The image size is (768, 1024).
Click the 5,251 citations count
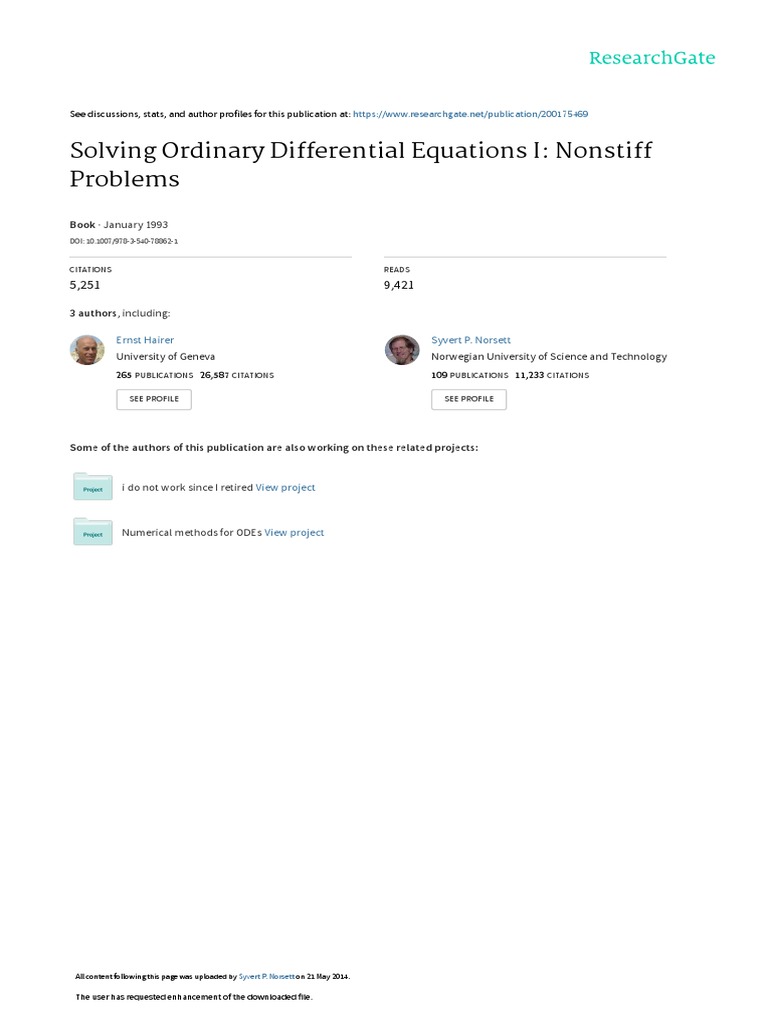pyautogui.click(x=85, y=285)
